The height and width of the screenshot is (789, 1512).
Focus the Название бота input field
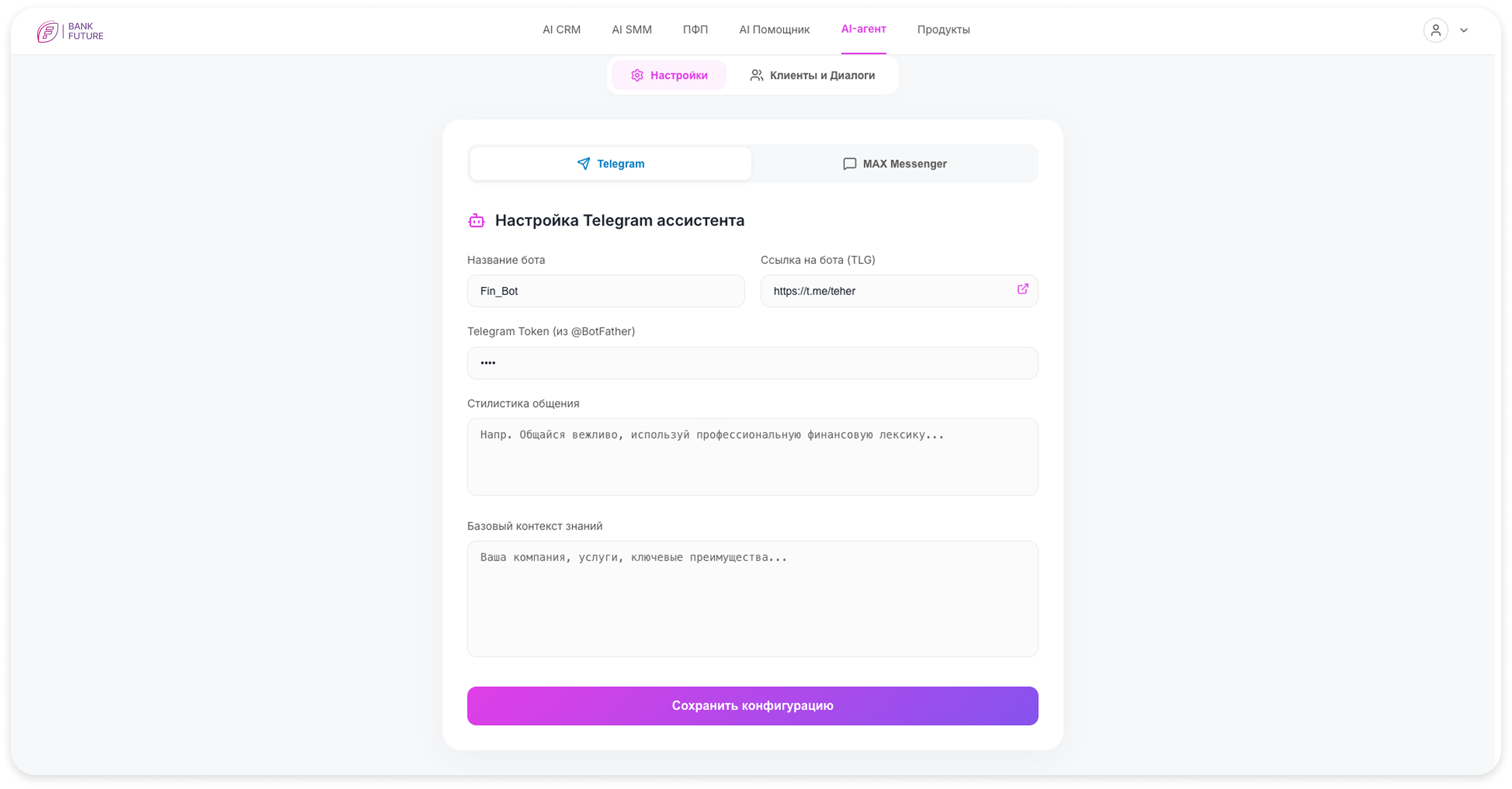point(606,291)
